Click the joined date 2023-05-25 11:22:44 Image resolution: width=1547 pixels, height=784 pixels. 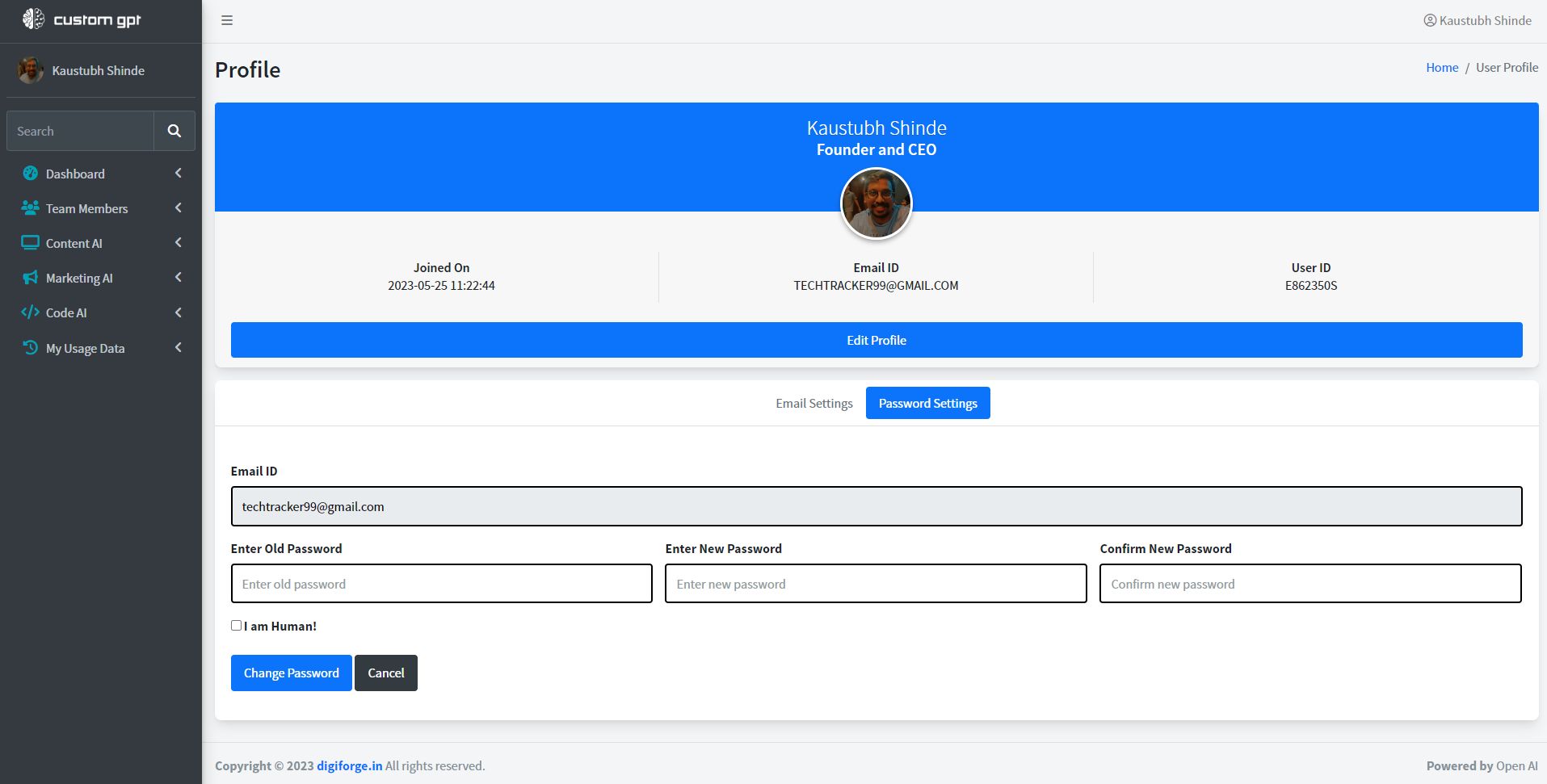(x=441, y=285)
